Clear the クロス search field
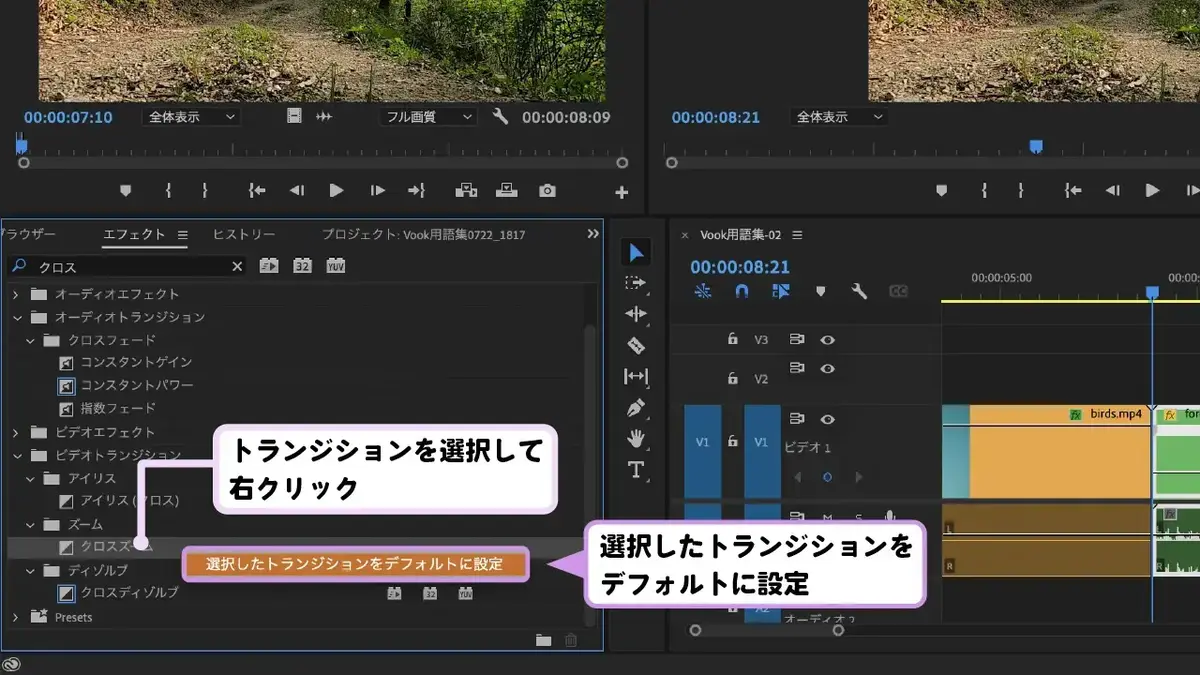 (x=237, y=267)
